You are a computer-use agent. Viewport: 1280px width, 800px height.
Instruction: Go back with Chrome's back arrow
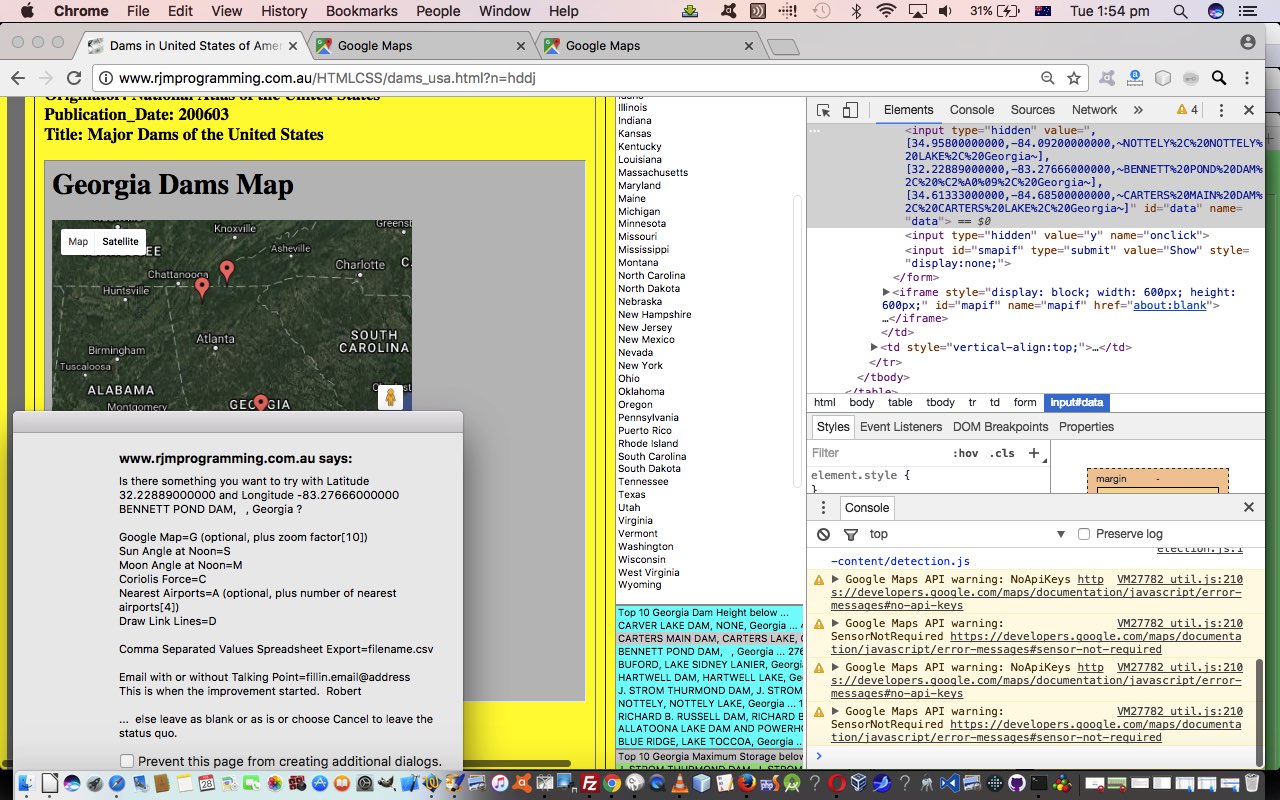(18, 78)
